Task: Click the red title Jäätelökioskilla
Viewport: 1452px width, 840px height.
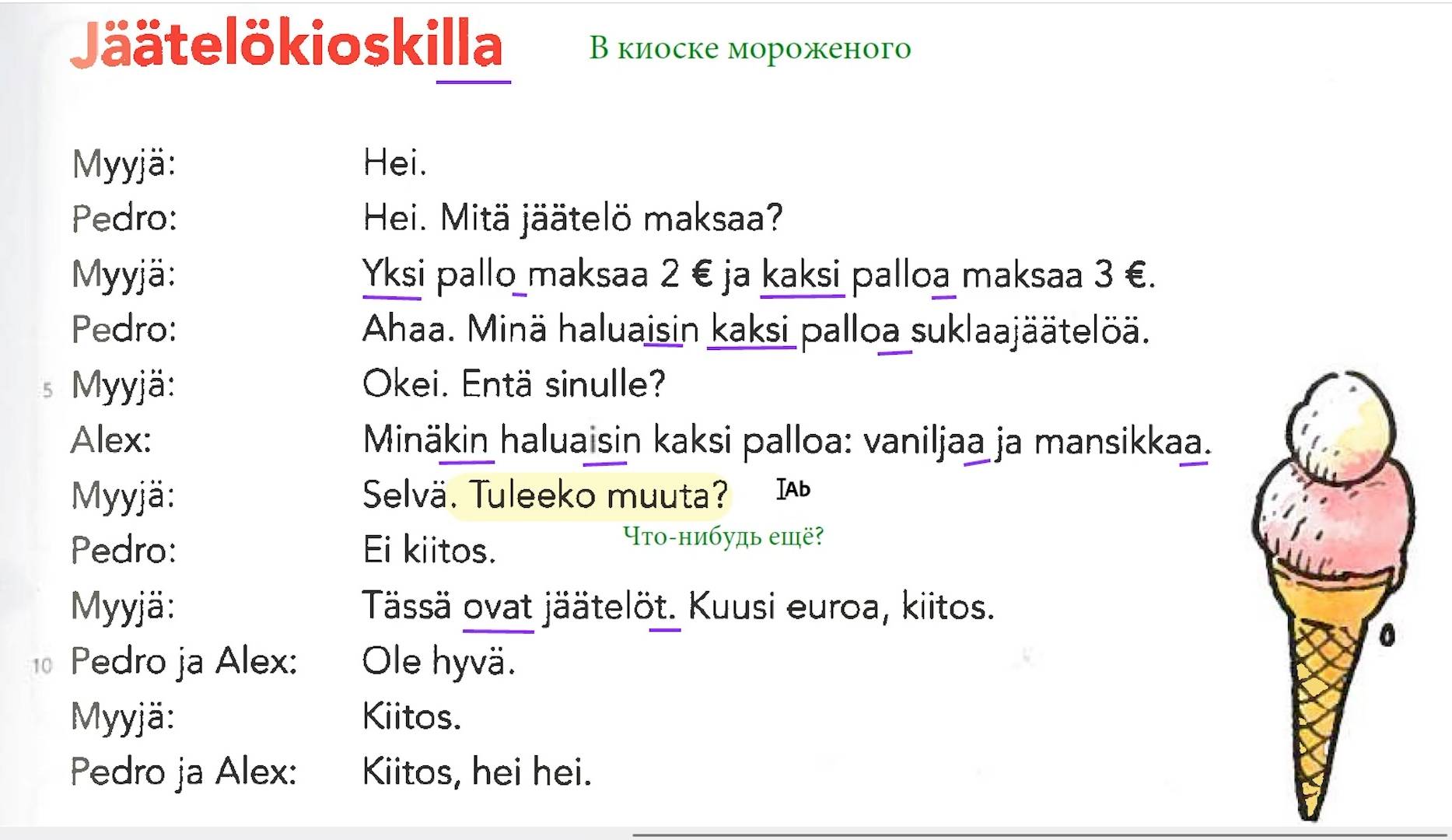Action: 286,45
